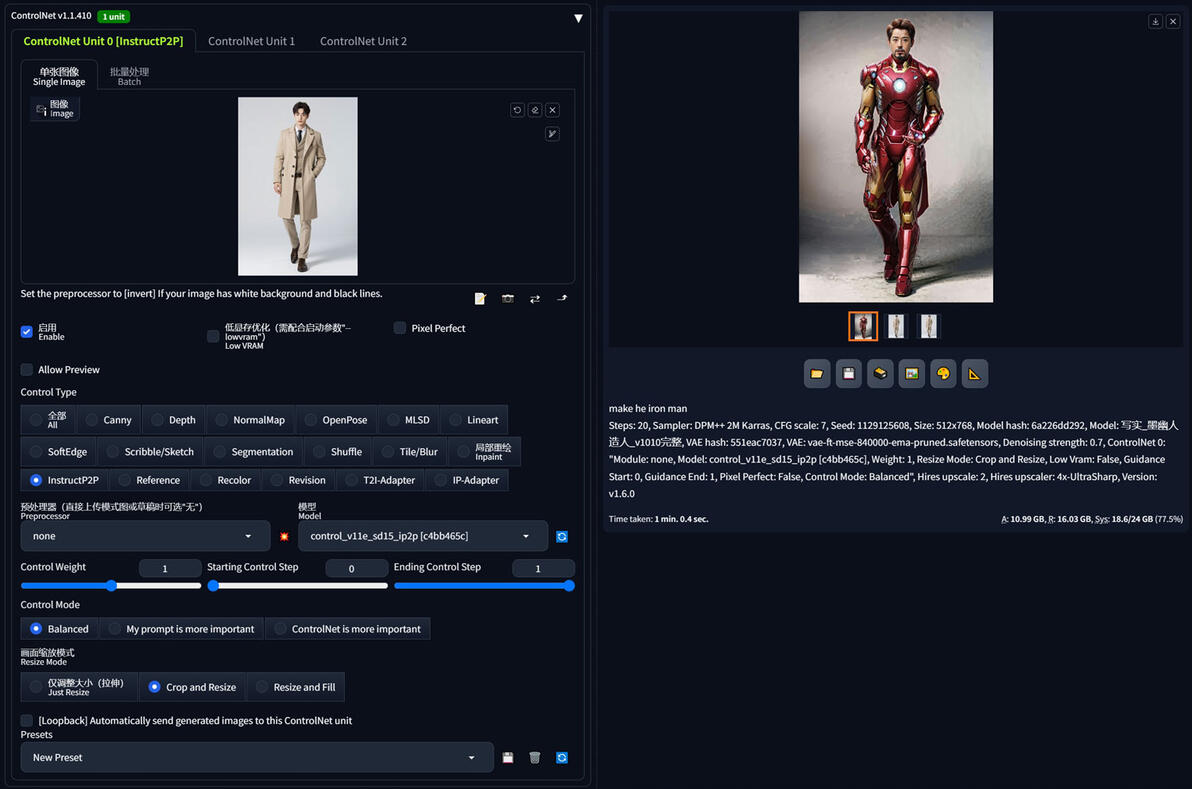
Task: Open the Preprocessor dropdown showing none
Action: click(145, 536)
